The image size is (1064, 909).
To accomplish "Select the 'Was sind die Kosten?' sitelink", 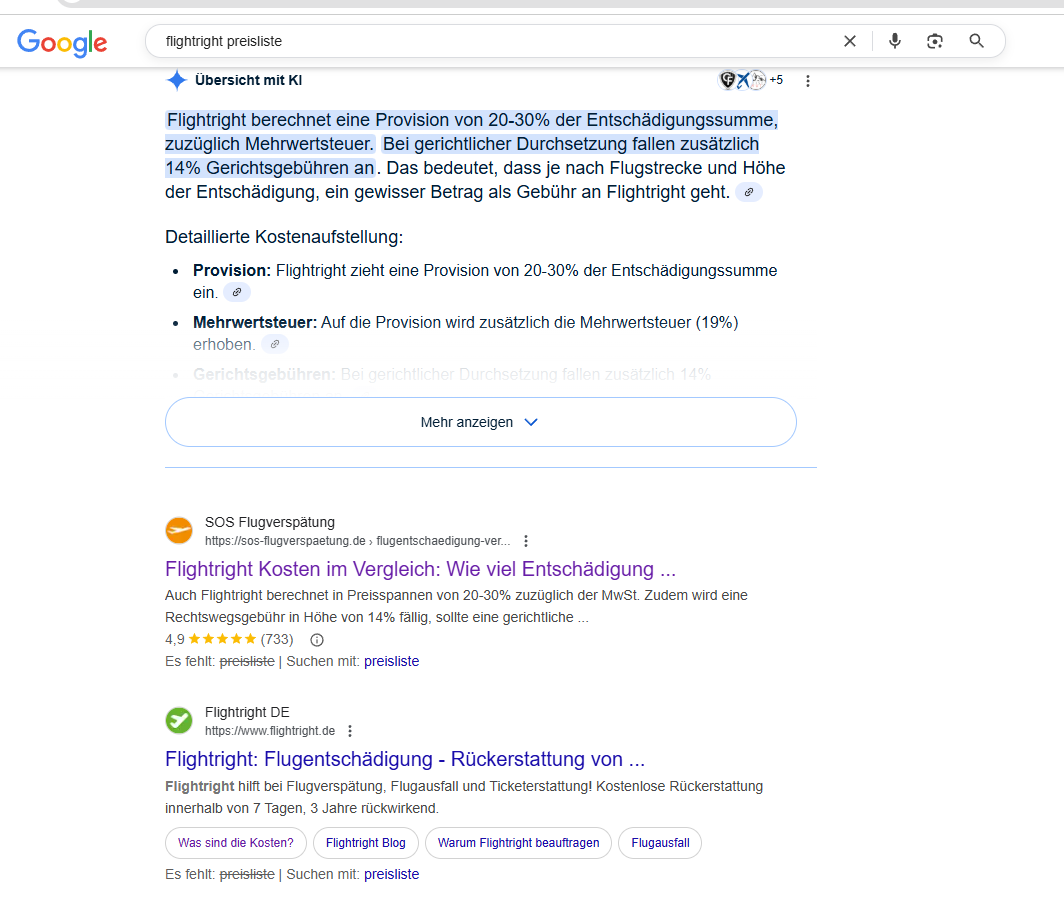I will coord(236,843).
